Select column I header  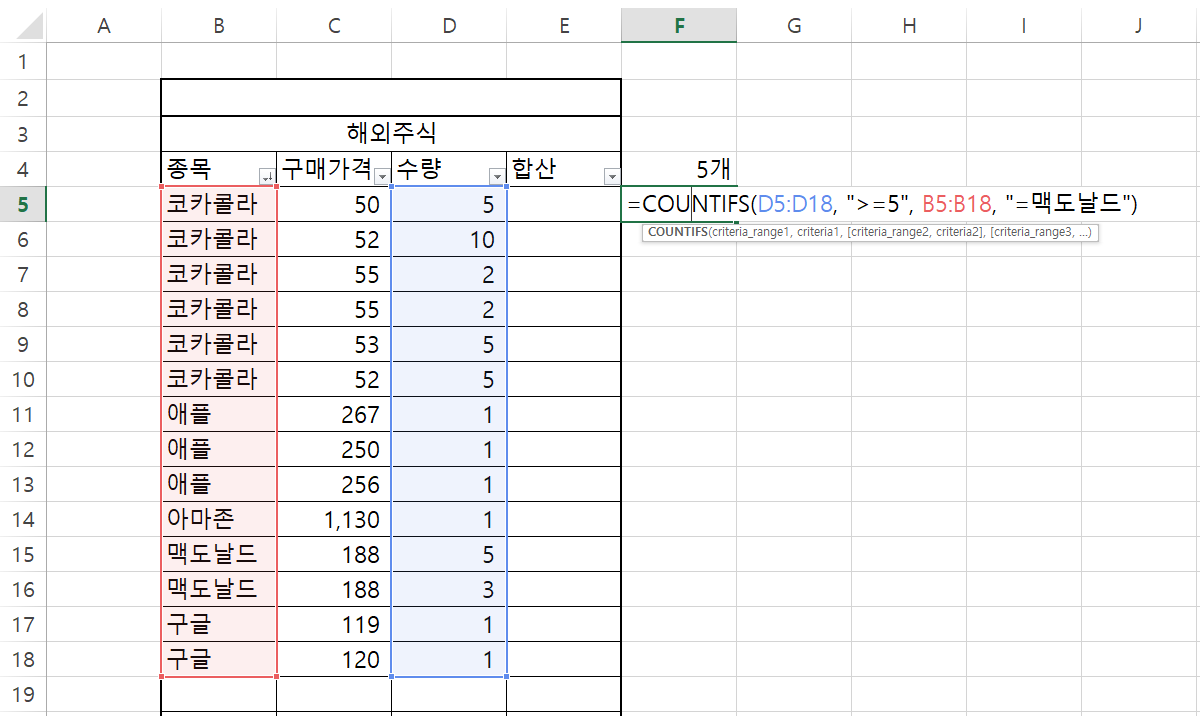(x=1023, y=27)
